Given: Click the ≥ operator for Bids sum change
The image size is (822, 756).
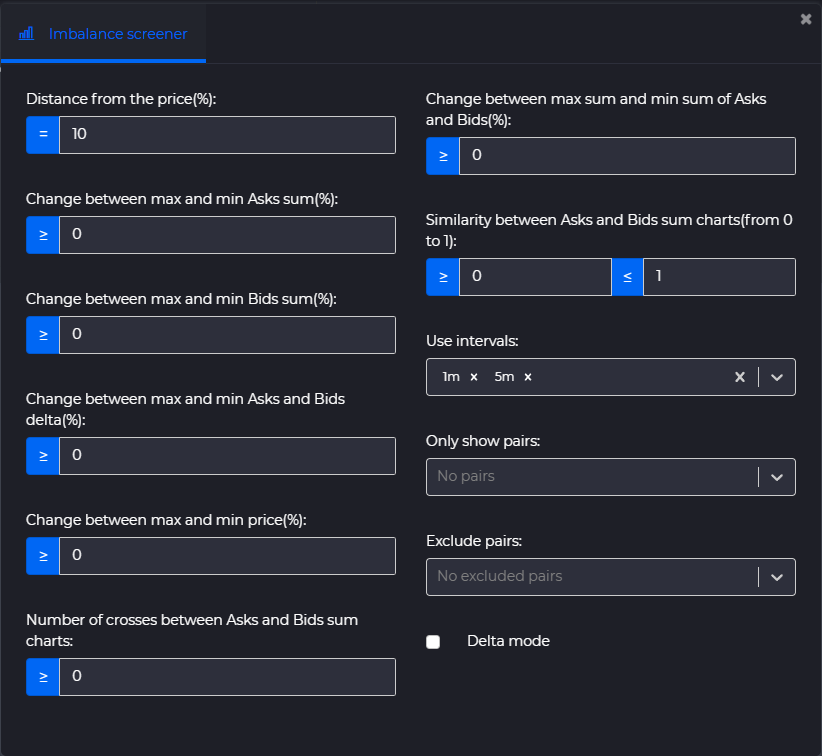Looking at the screenshot, I should click(43, 335).
